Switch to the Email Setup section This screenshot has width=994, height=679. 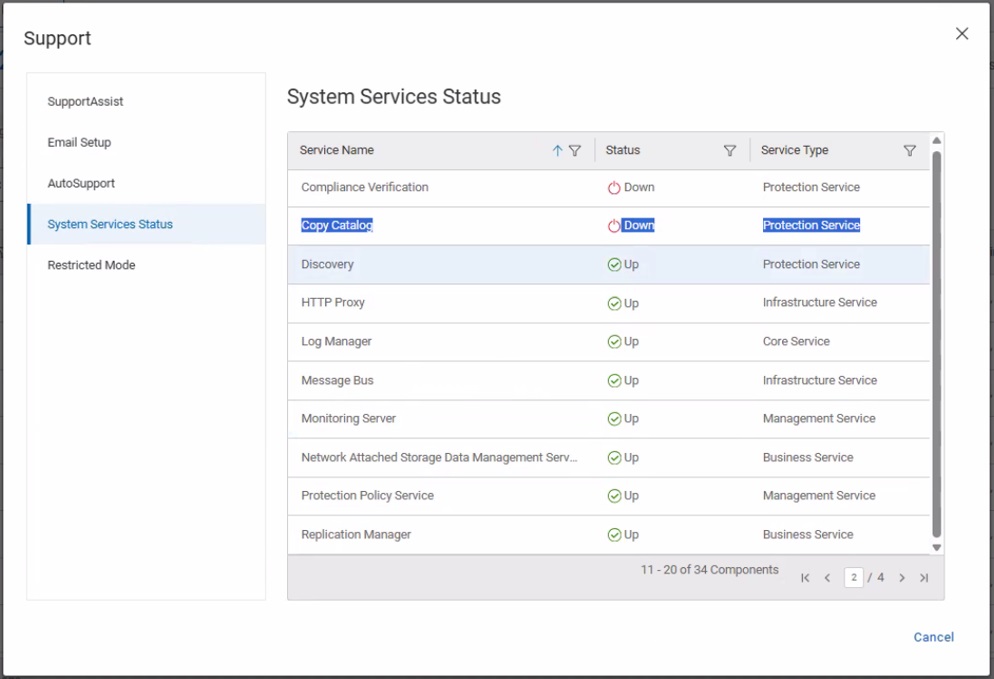click(x=79, y=142)
